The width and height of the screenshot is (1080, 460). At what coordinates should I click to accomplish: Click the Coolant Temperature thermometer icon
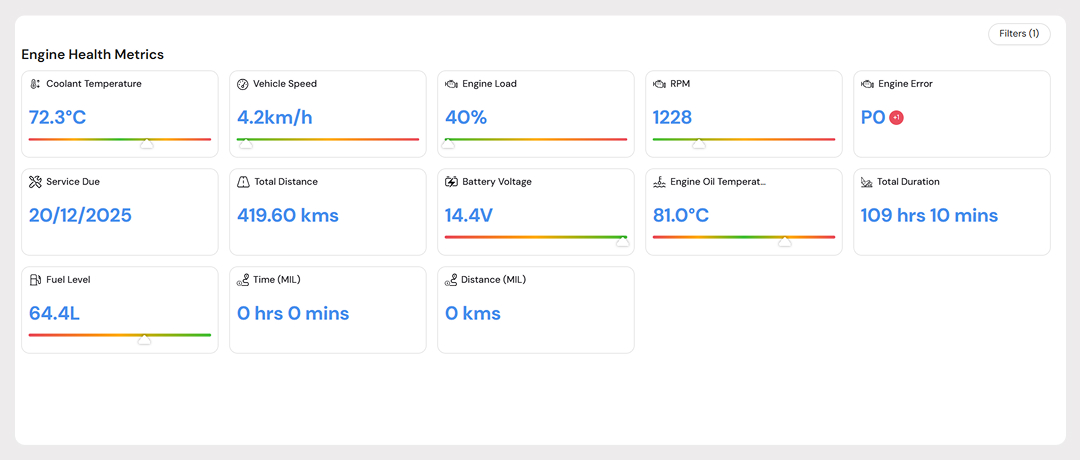(35, 84)
